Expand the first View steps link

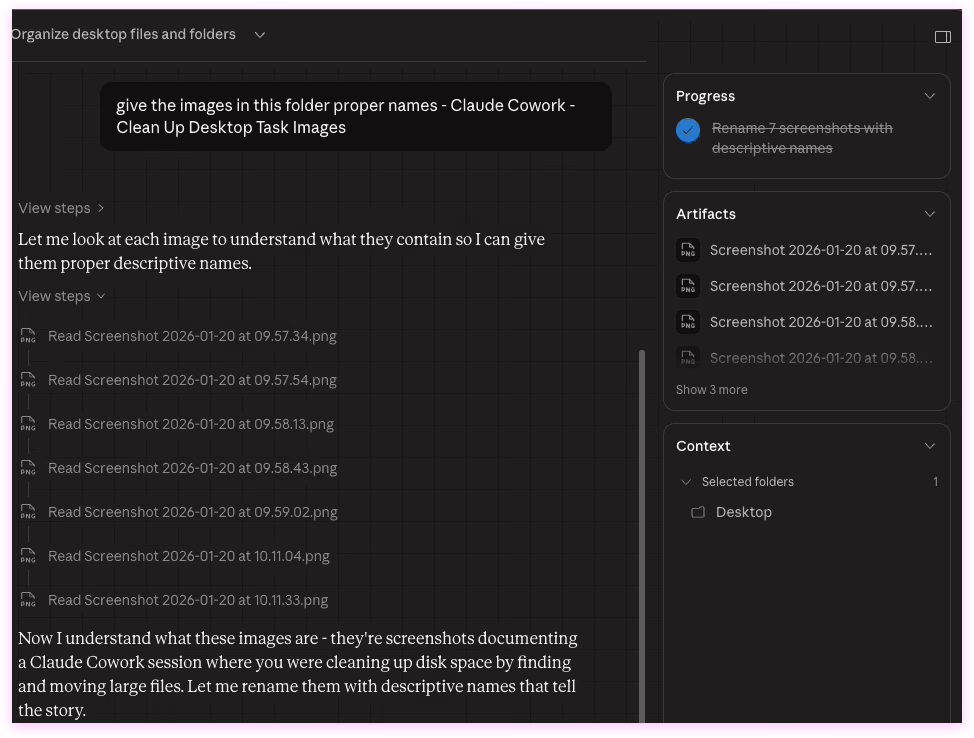pos(61,208)
